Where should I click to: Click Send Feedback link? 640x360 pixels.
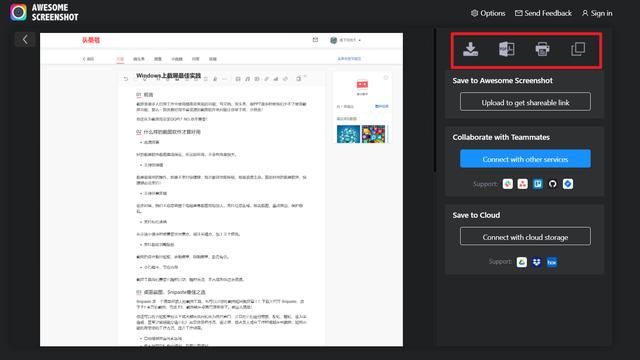click(543, 13)
